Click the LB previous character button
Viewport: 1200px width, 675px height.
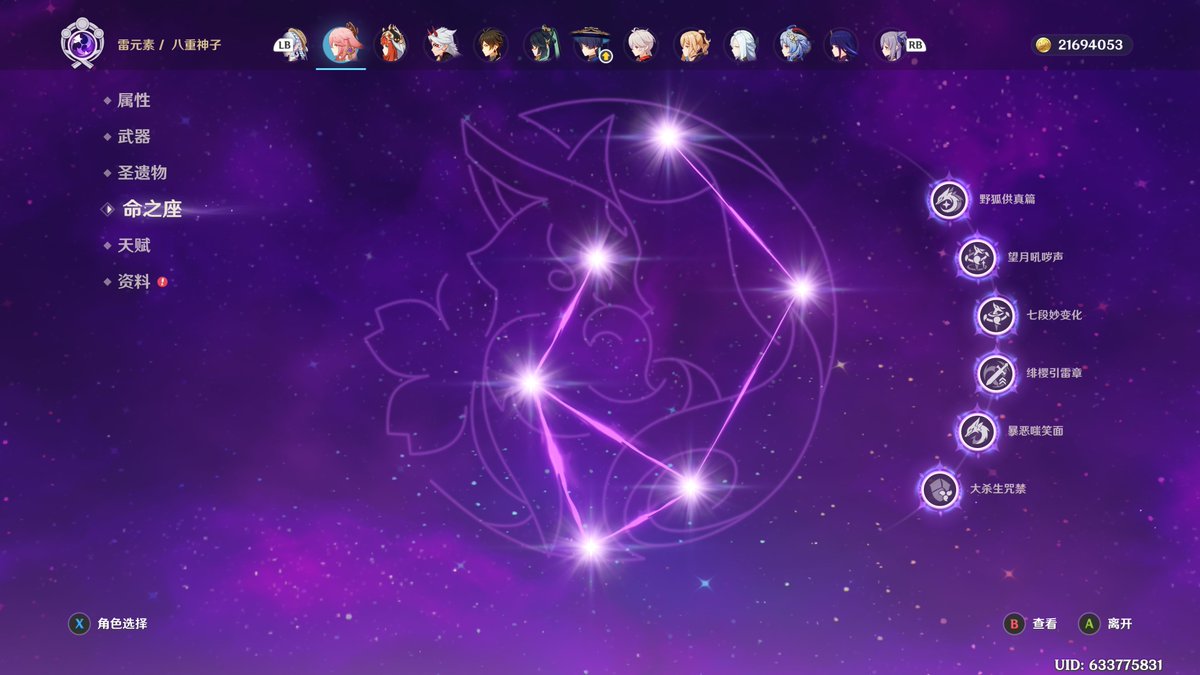283,44
